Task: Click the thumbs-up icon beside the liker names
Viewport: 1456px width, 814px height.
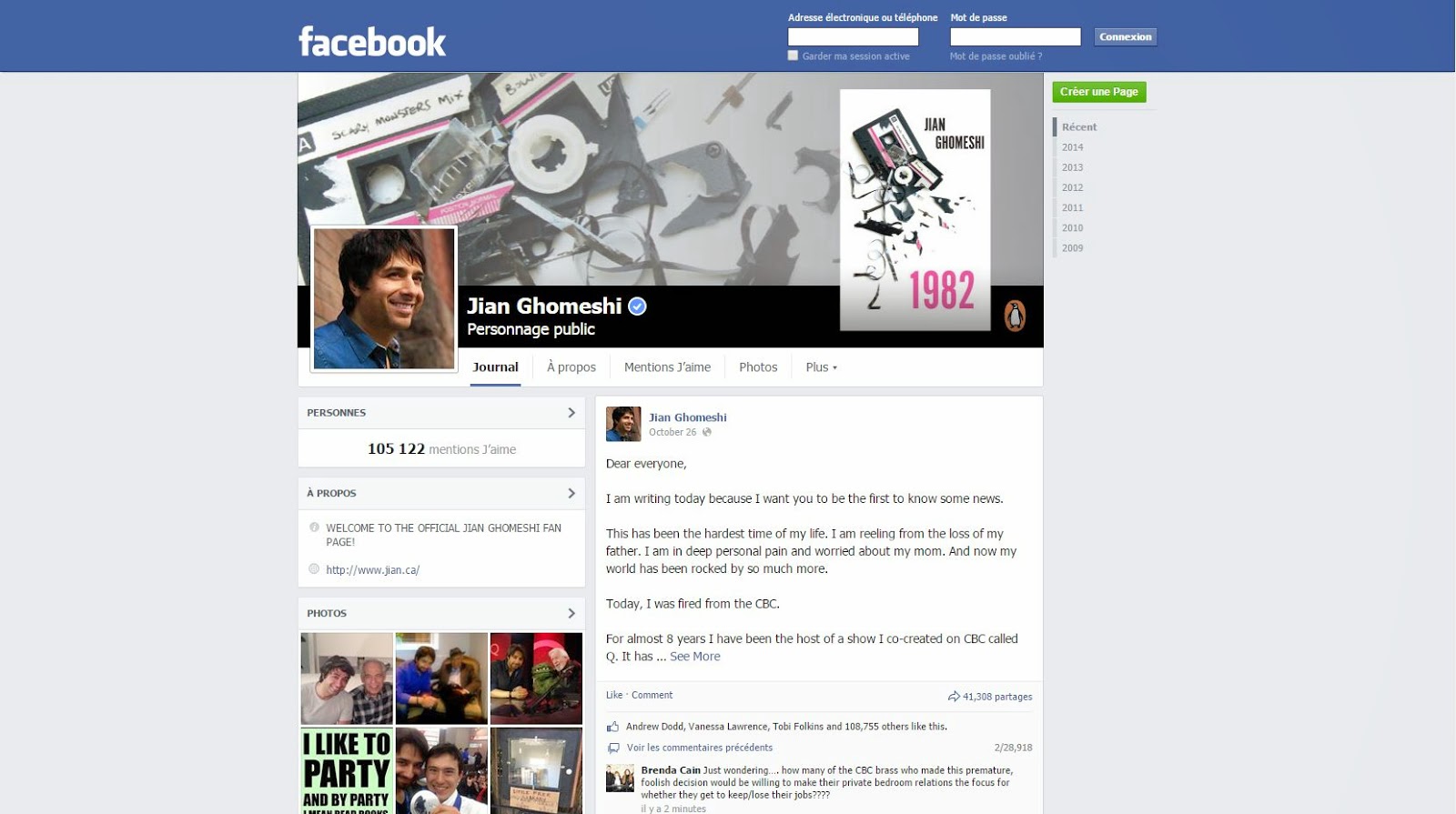Action: 613,727
